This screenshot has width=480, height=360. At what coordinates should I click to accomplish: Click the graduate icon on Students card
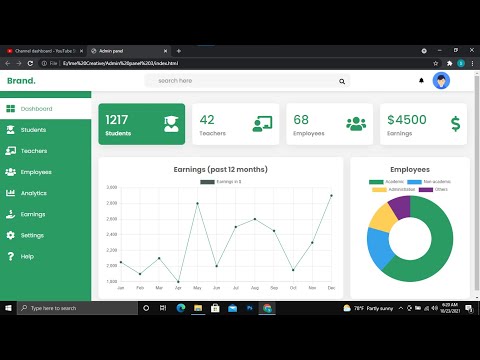(x=171, y=124)
